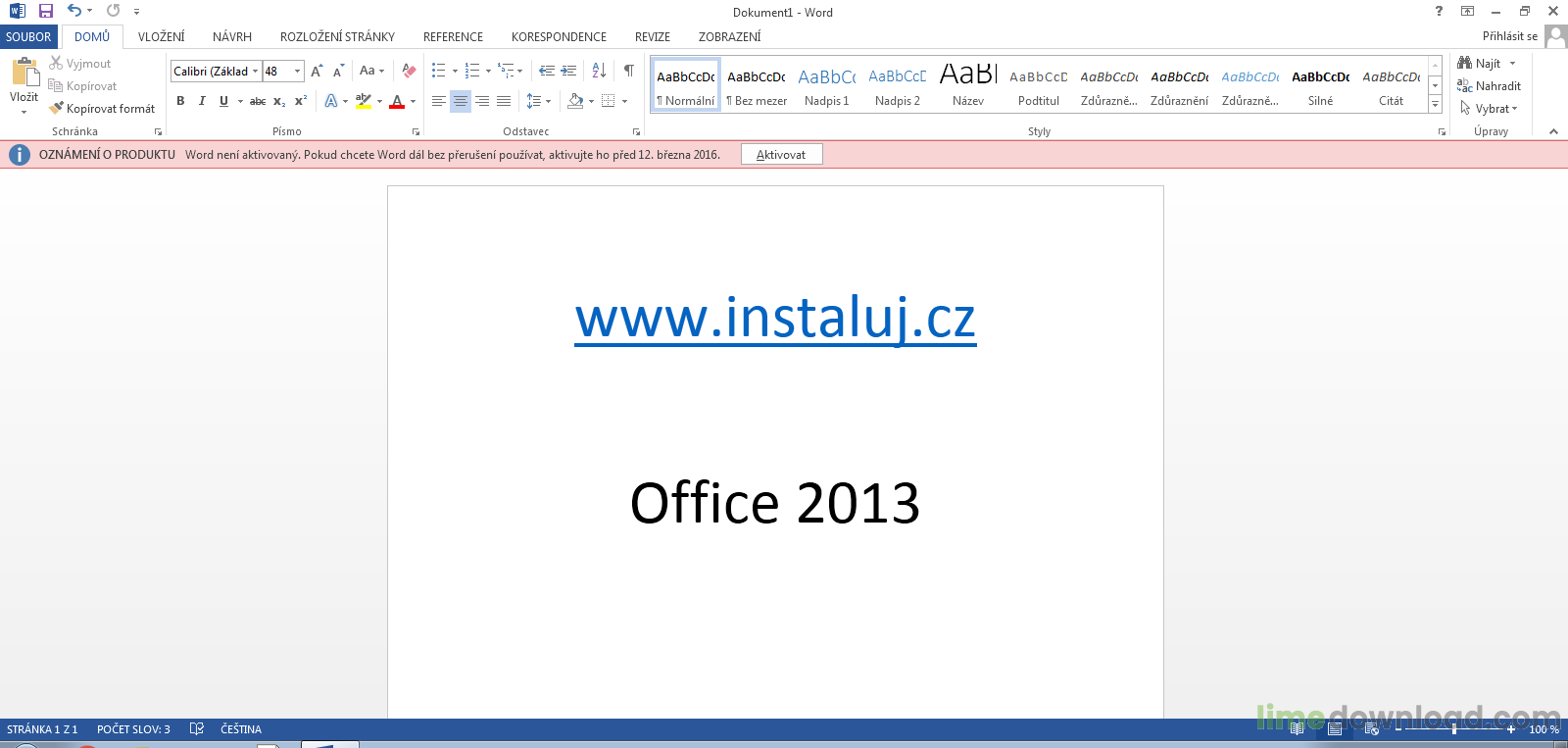Switch to the VLOŽENÍ tab
The height and width of the screenshot is (748, 1568).
click(x=161, y=37)
